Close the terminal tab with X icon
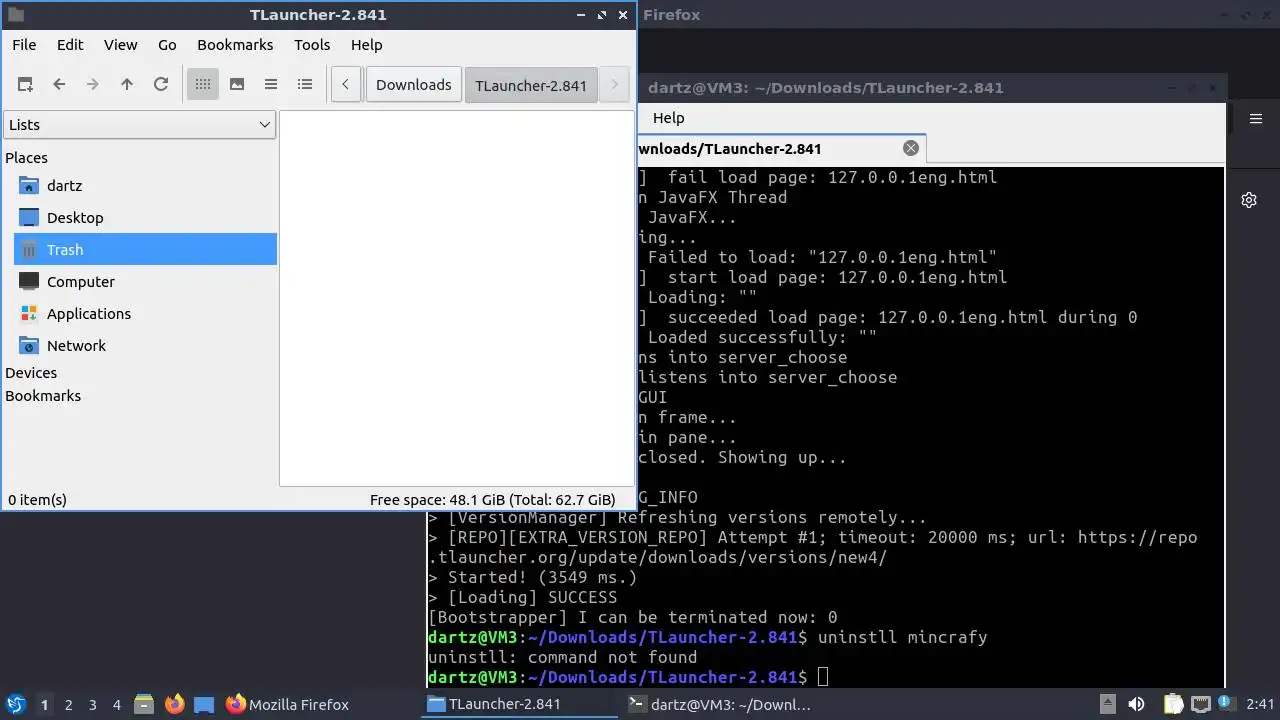 pos(911,148)
